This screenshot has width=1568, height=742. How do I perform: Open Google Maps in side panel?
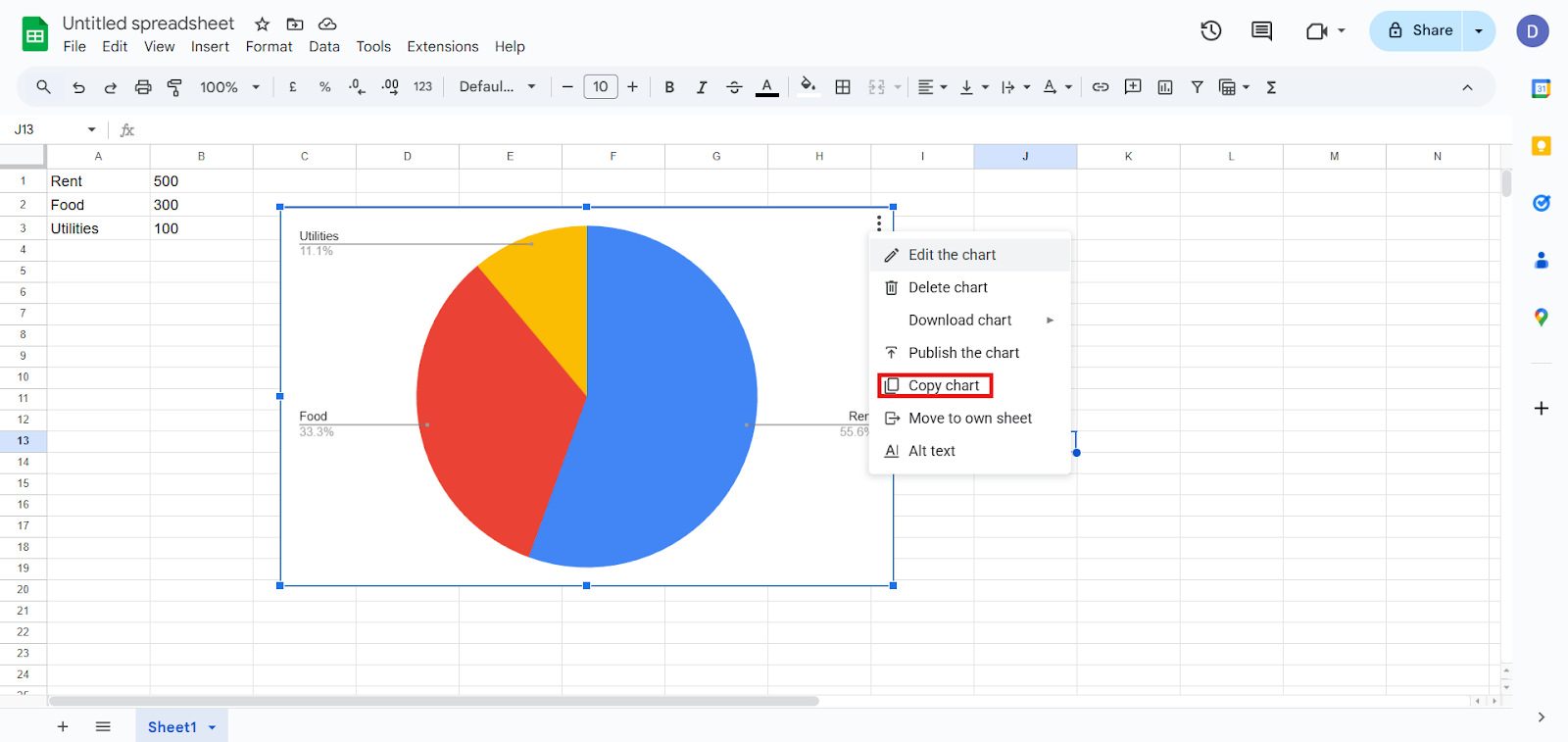tap(1542, 318)
